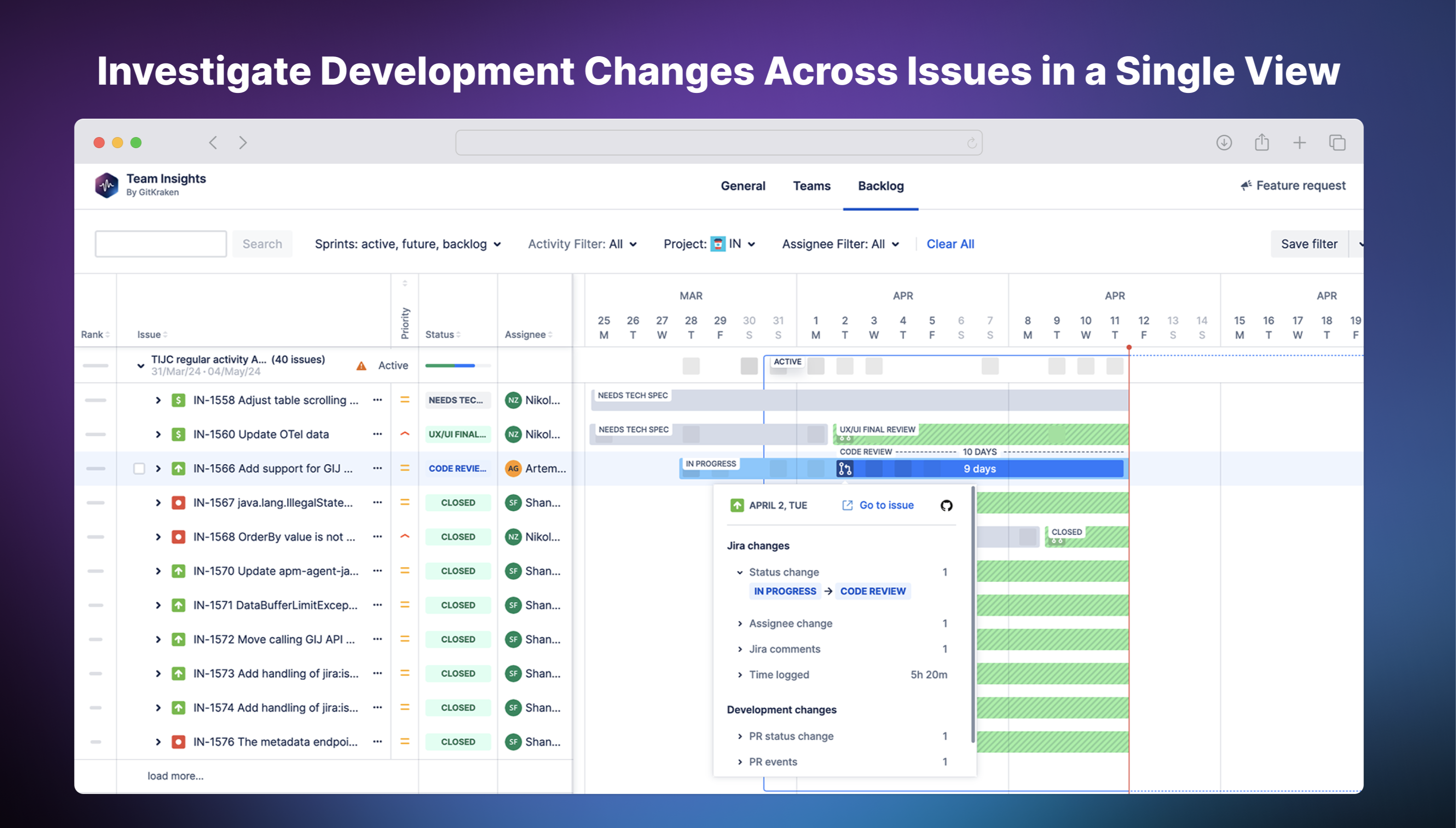Viewport: 1456px width, 828px height.
Task: Open the Assignee Filter dropdown
Action: (x=840, y=244)
